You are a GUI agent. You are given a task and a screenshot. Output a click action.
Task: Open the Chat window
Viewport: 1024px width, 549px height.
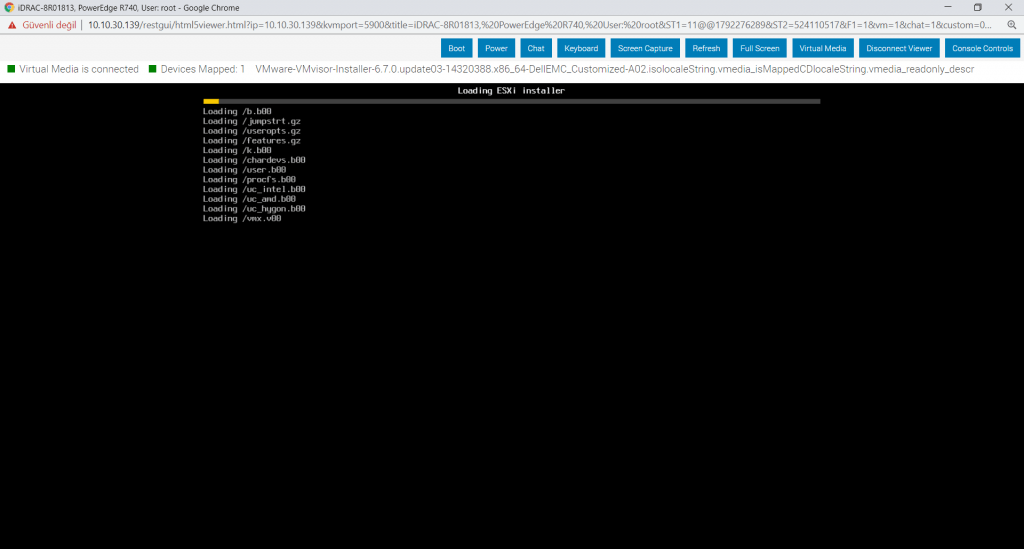(536, 48)
